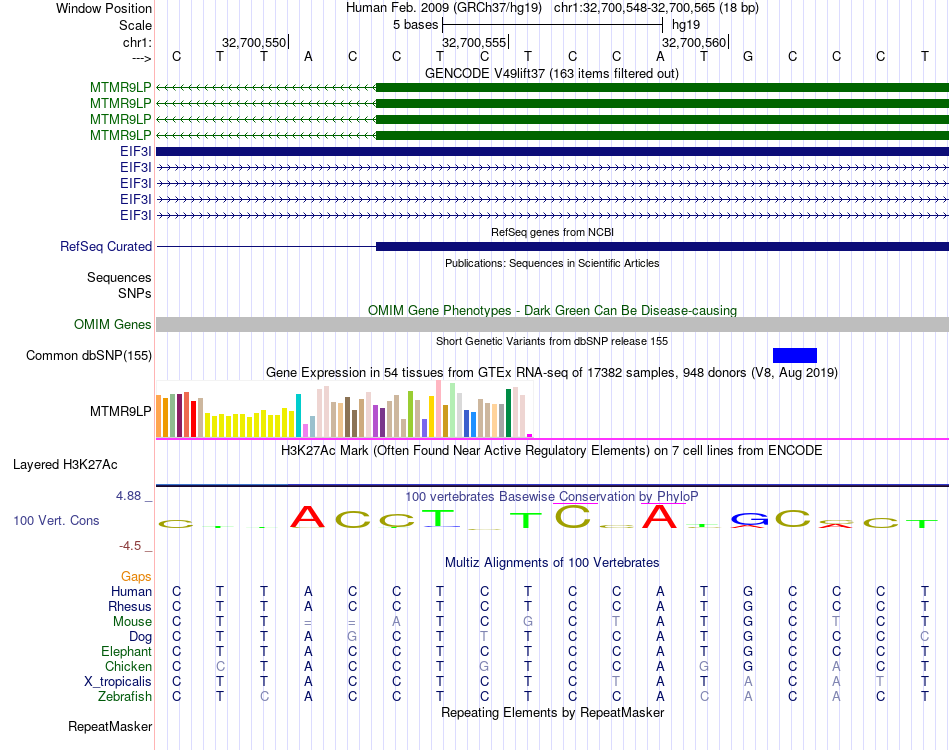The image size is (950, 750).
Task: Click the dark green bar in the GTEx chart
Action: point(508,413)
